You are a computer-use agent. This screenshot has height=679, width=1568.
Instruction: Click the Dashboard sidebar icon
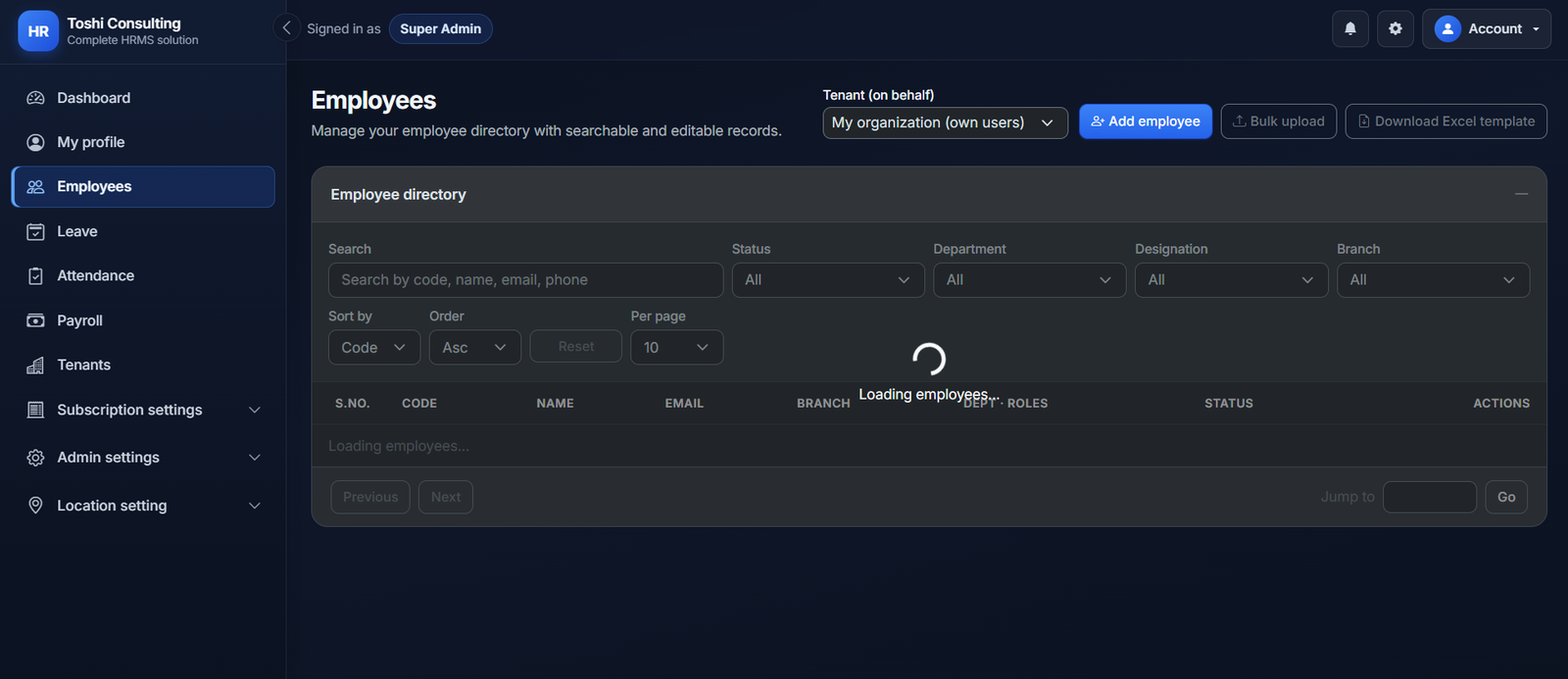click(35, 98)
